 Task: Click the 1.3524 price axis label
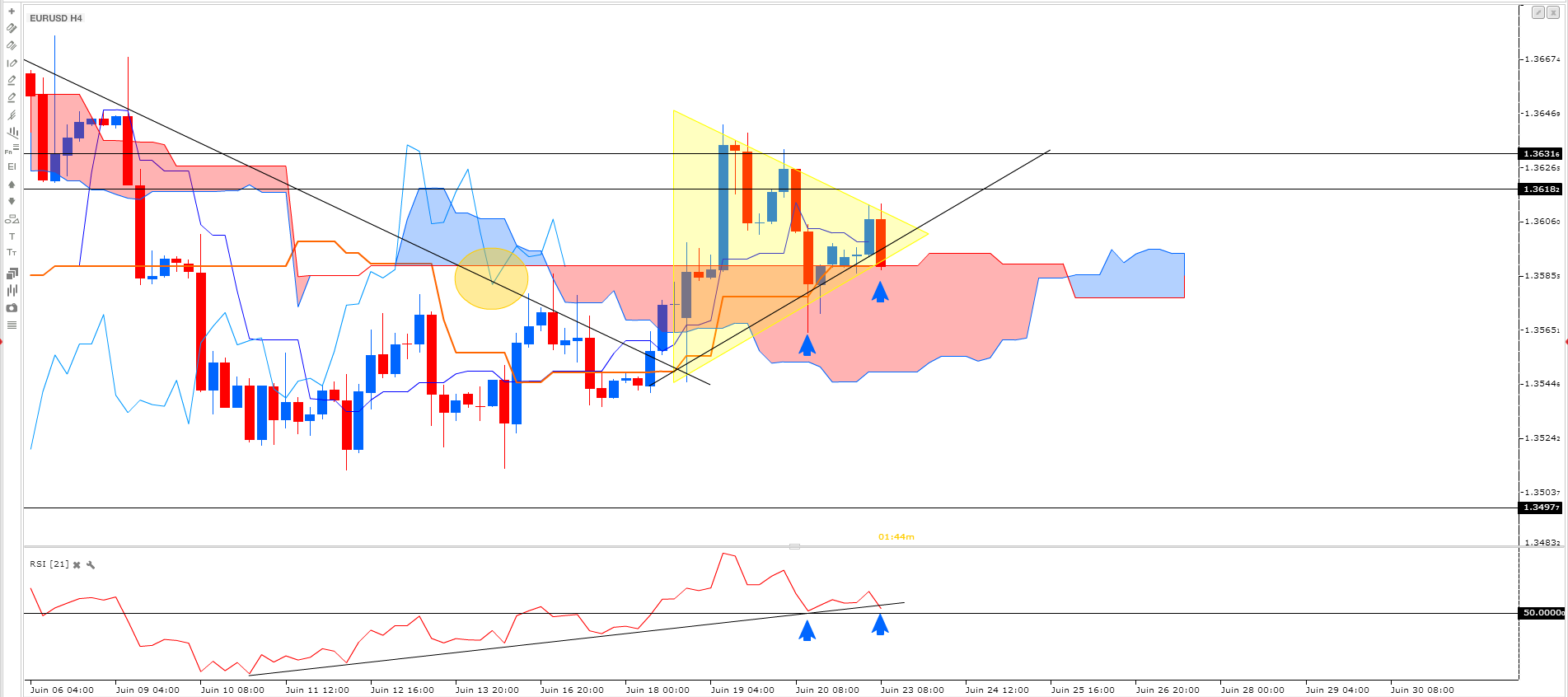click(1542, 438)
